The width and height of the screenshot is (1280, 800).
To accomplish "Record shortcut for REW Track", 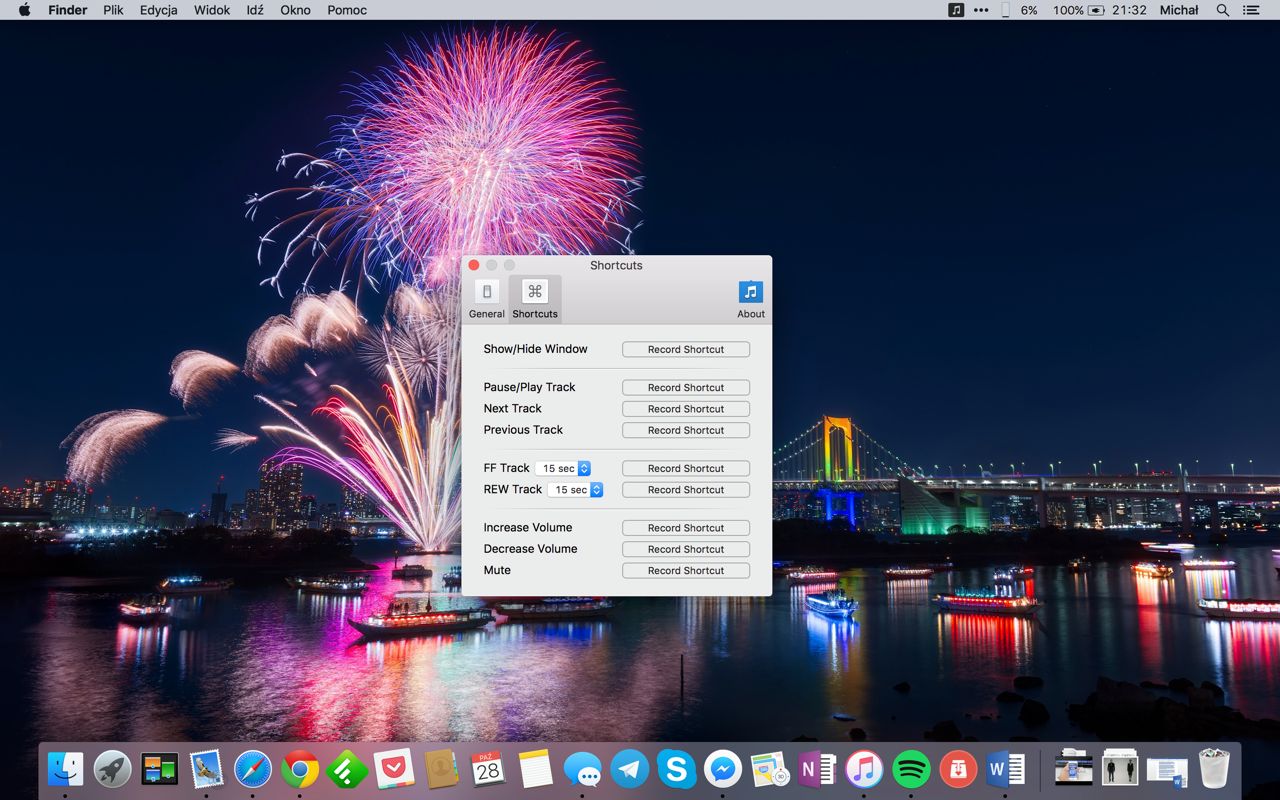I will point(686,490).
